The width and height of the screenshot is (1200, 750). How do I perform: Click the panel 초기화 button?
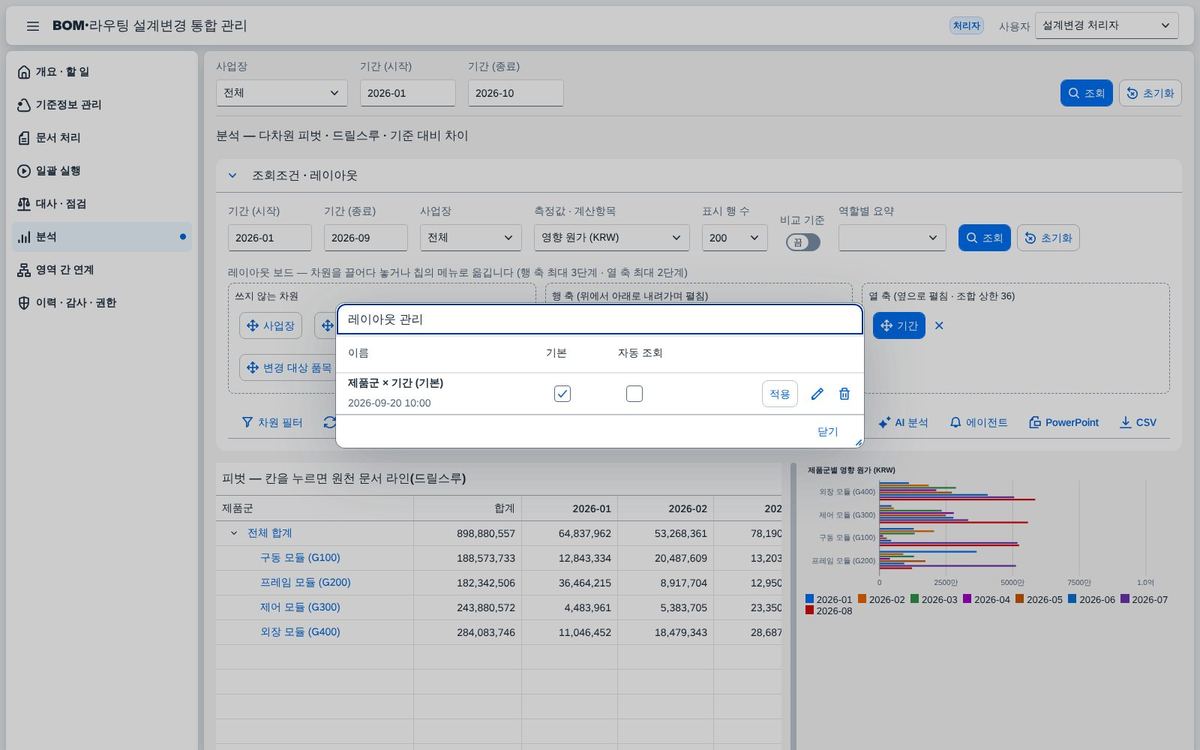point(1048,238)
